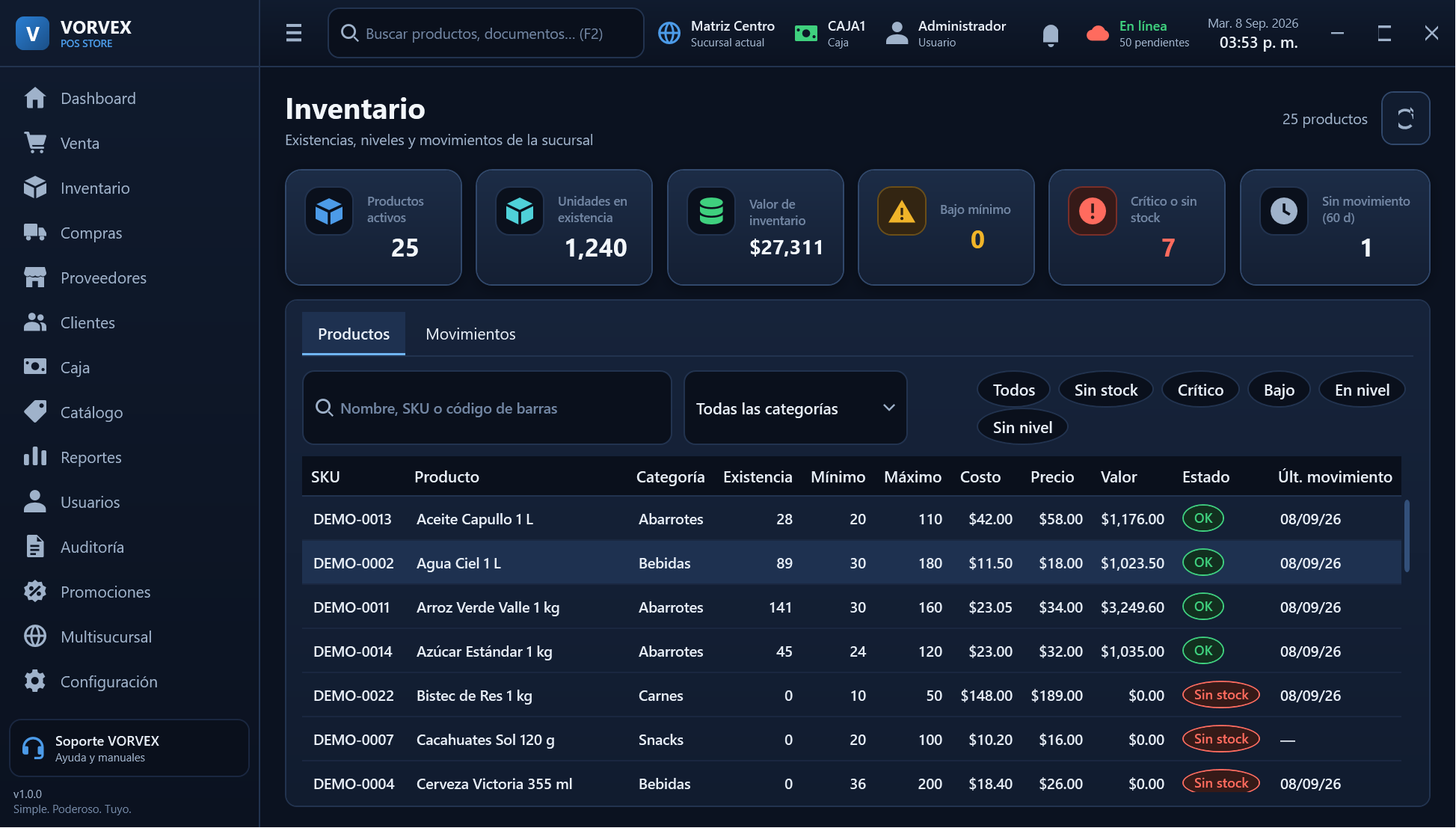
Task: Open the CAJA1 caja selector
Action: click(x=830, y=34)
